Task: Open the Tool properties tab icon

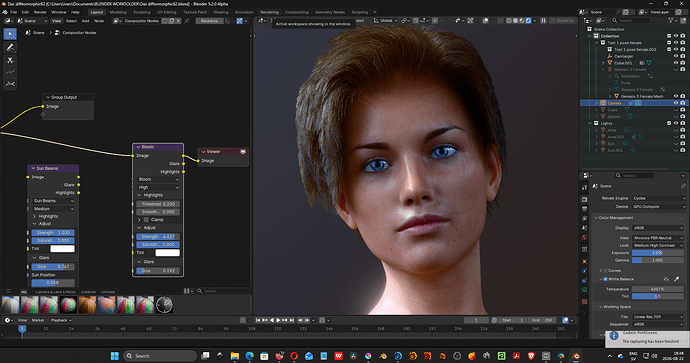Action: point(584,188)
